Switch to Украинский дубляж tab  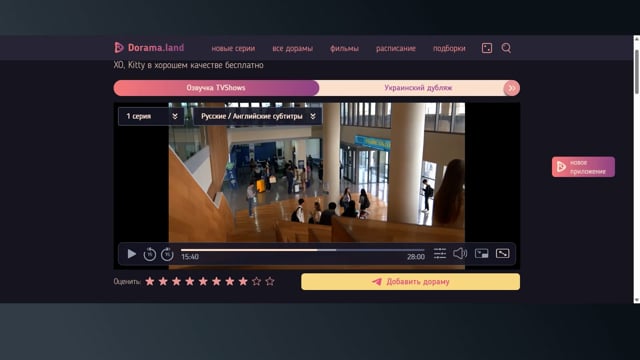click(x=418, y=88)
